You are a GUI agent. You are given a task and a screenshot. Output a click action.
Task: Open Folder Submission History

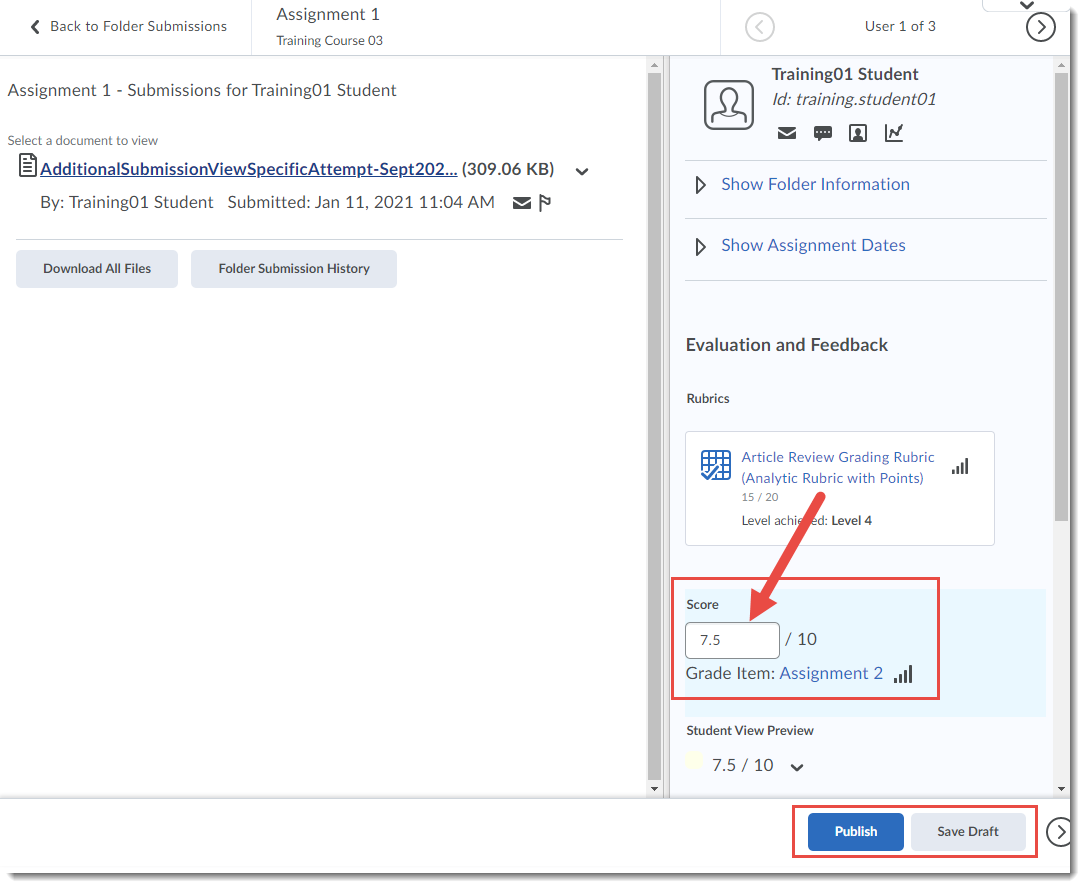293,268
